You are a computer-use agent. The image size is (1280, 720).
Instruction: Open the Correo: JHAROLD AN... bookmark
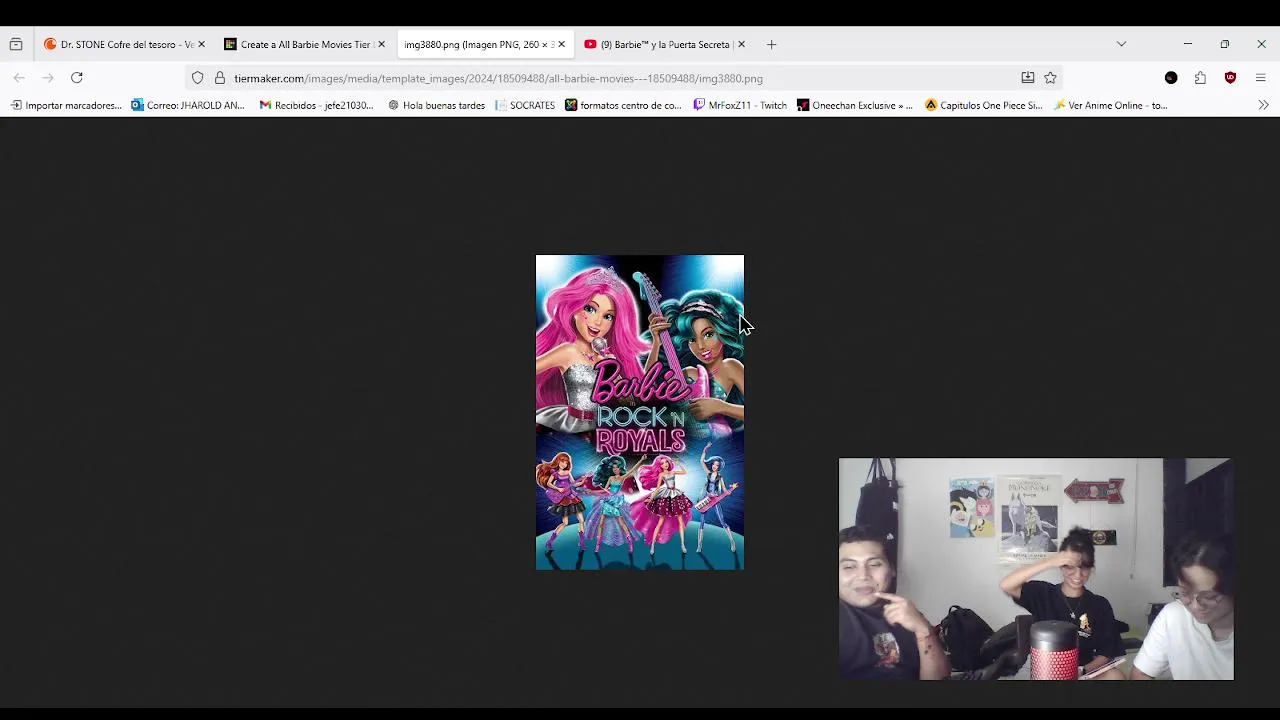pos(188,105)
